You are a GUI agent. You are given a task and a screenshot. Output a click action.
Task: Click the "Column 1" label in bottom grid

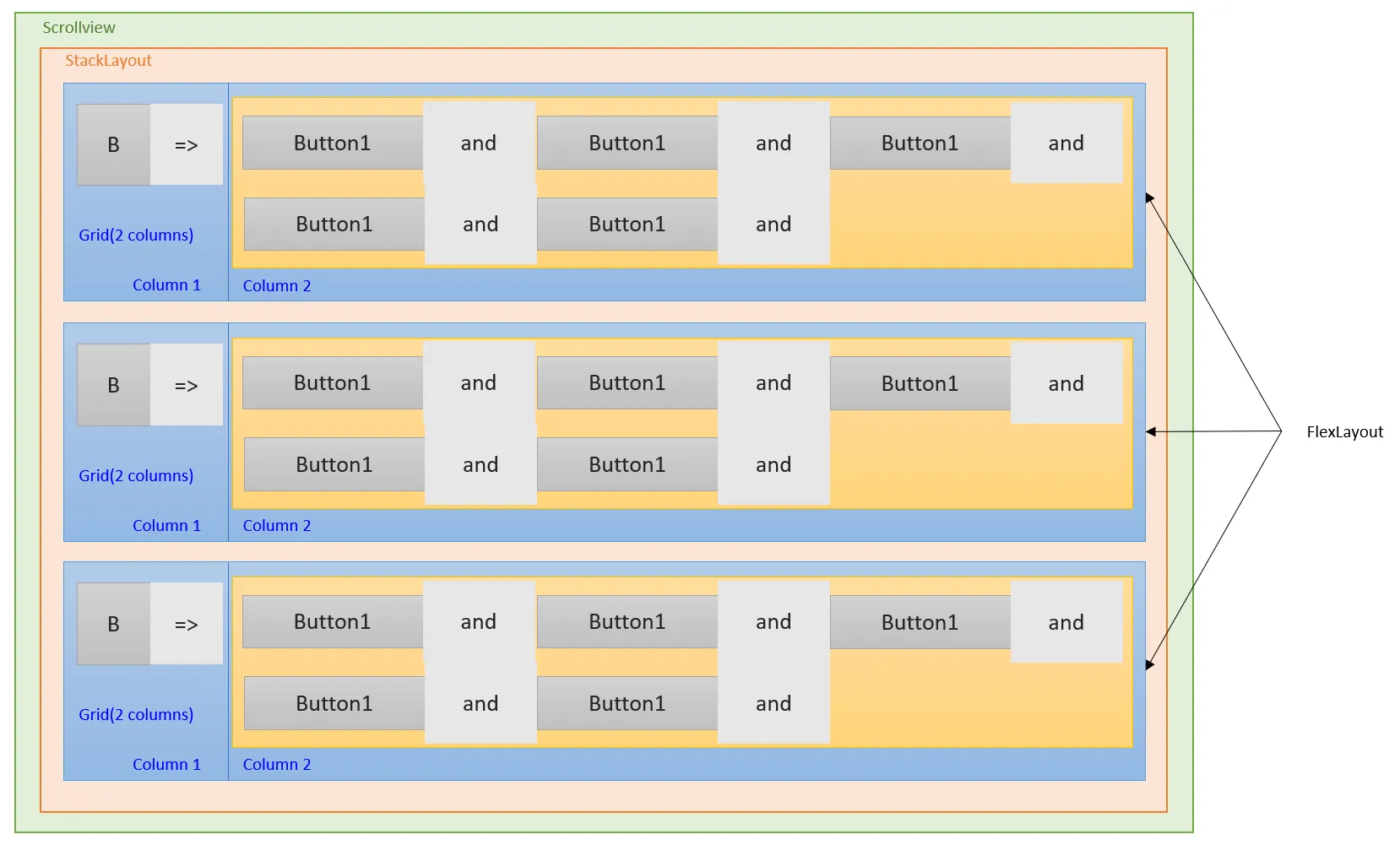coord(166,764)
